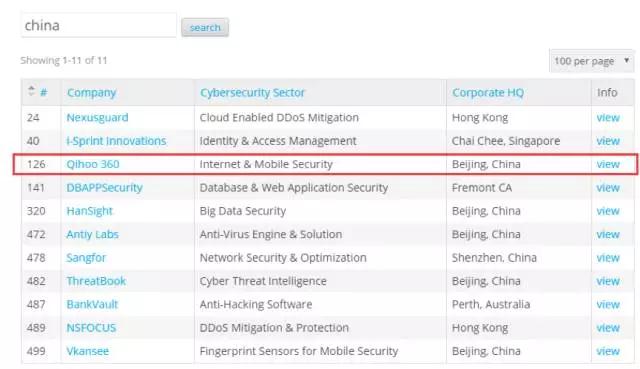This screenshot has width=640, height=369.
Task: Open the BankVault company link
Action: [92, 304]
